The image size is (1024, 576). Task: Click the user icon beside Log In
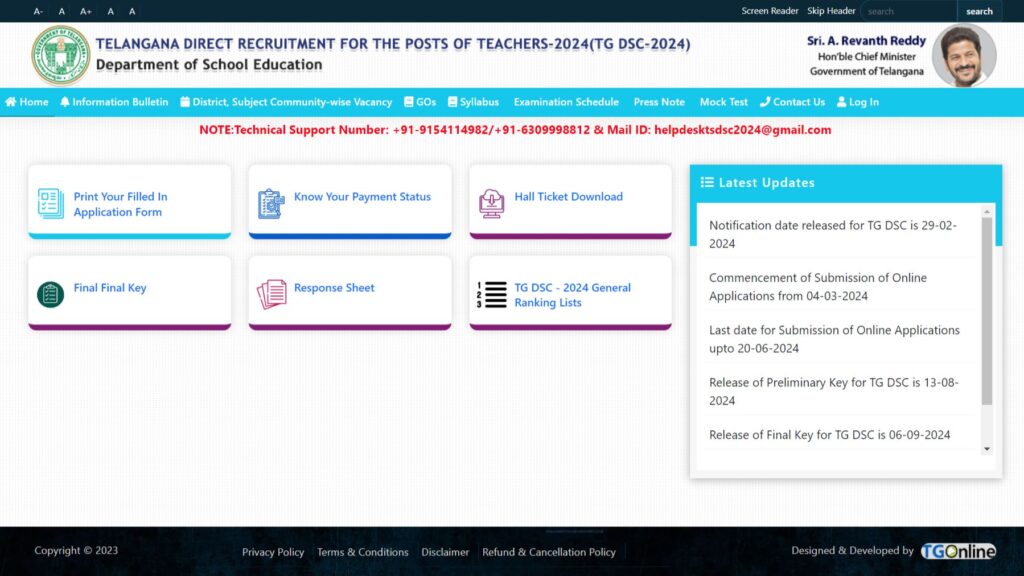coord(842,102)
